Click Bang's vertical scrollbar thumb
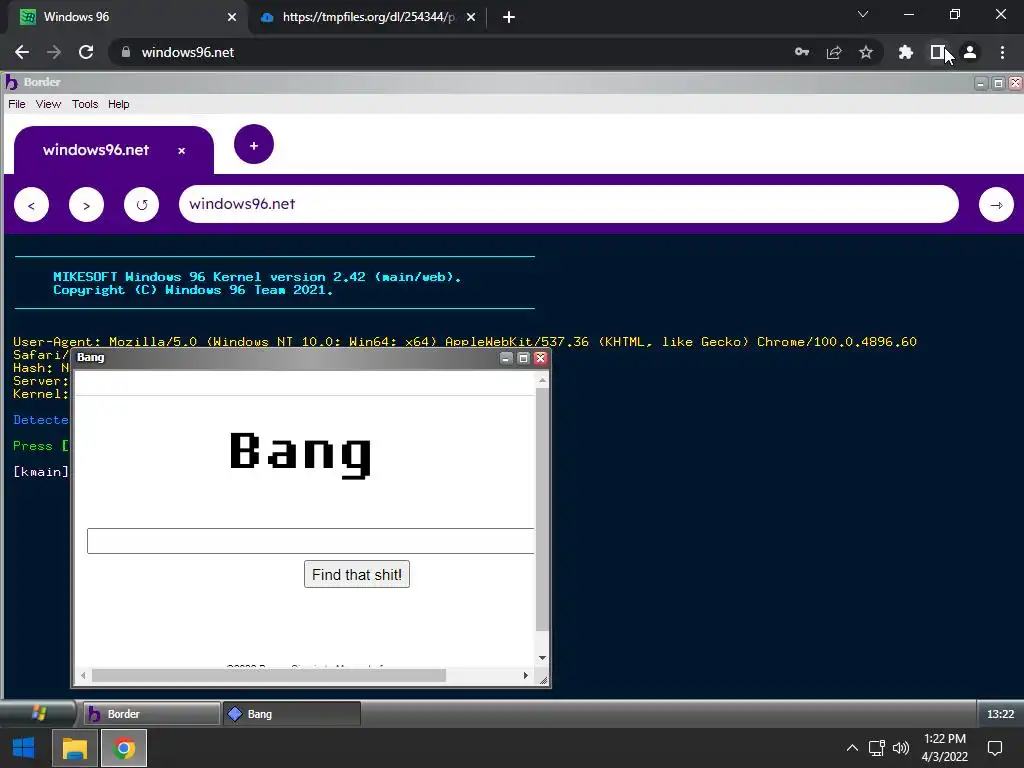 click(x=542, y=509)
